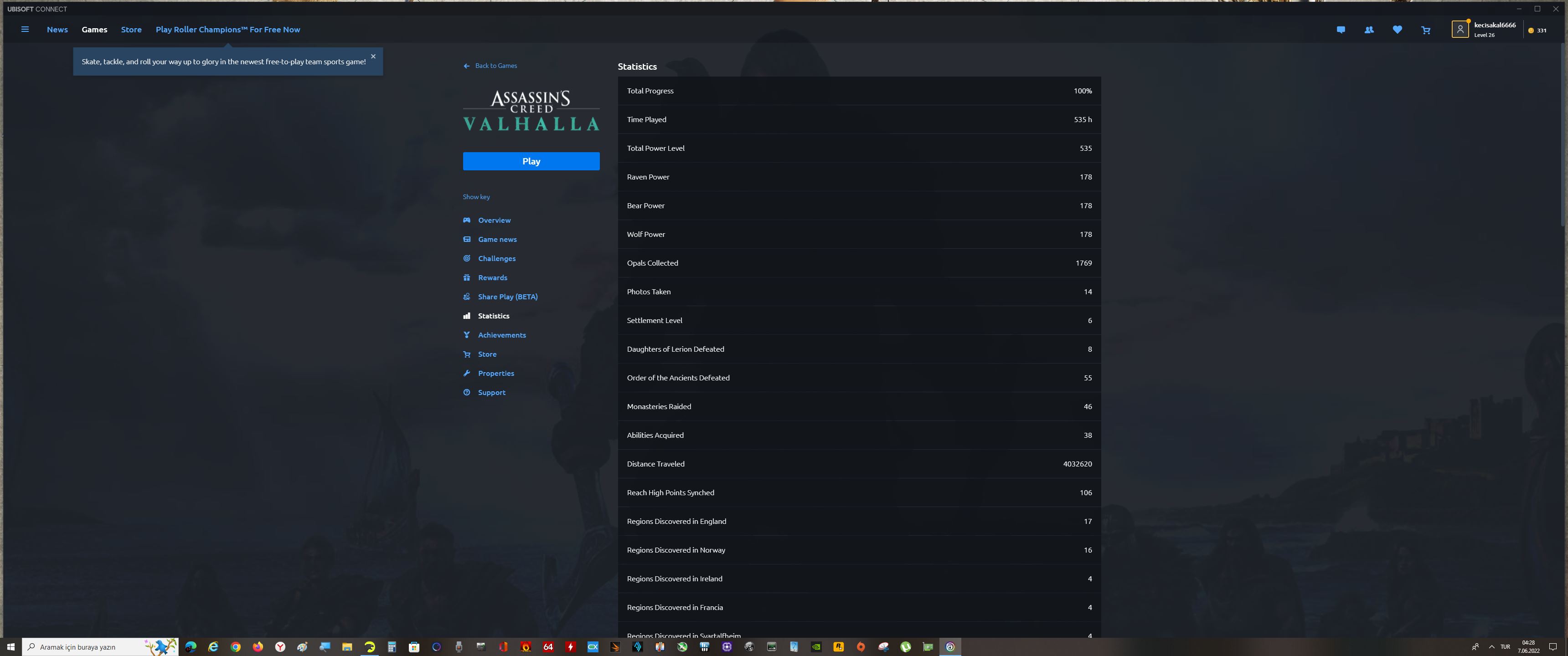Click the Store cart icon in sidebar

point(467,354)
